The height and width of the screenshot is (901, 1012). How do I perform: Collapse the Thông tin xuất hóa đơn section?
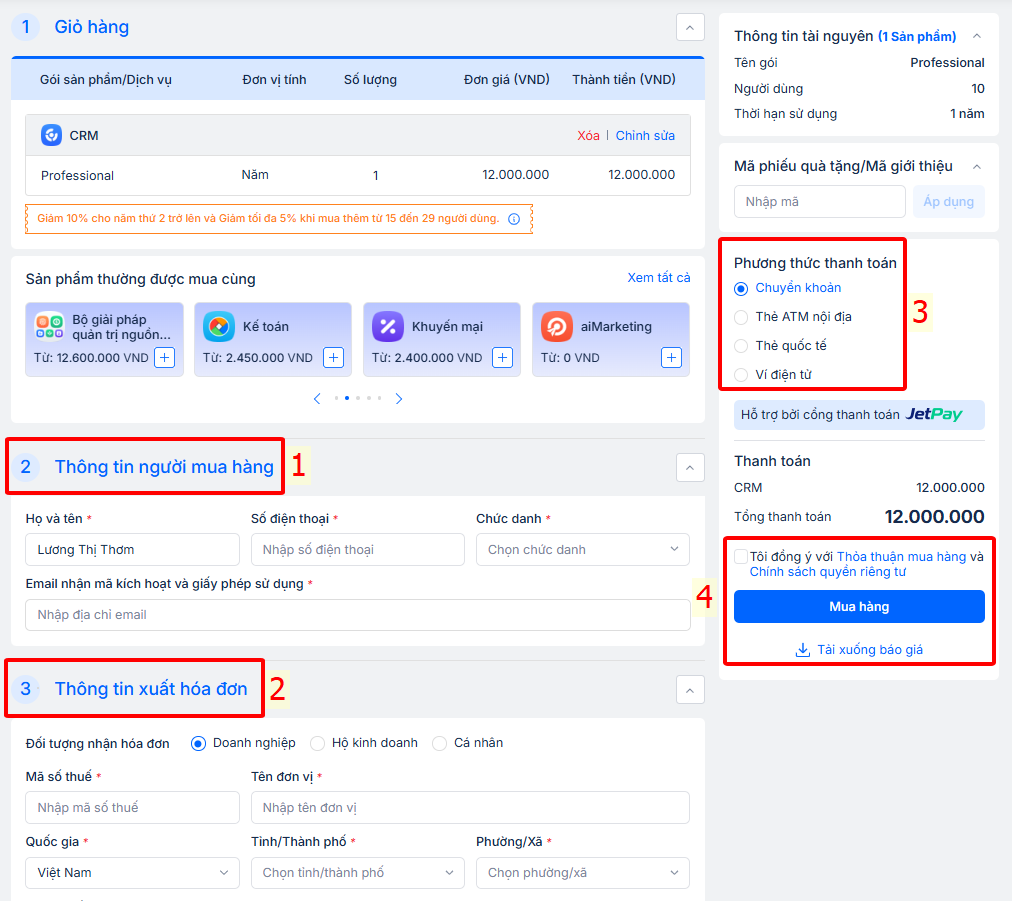click(690, 689)
